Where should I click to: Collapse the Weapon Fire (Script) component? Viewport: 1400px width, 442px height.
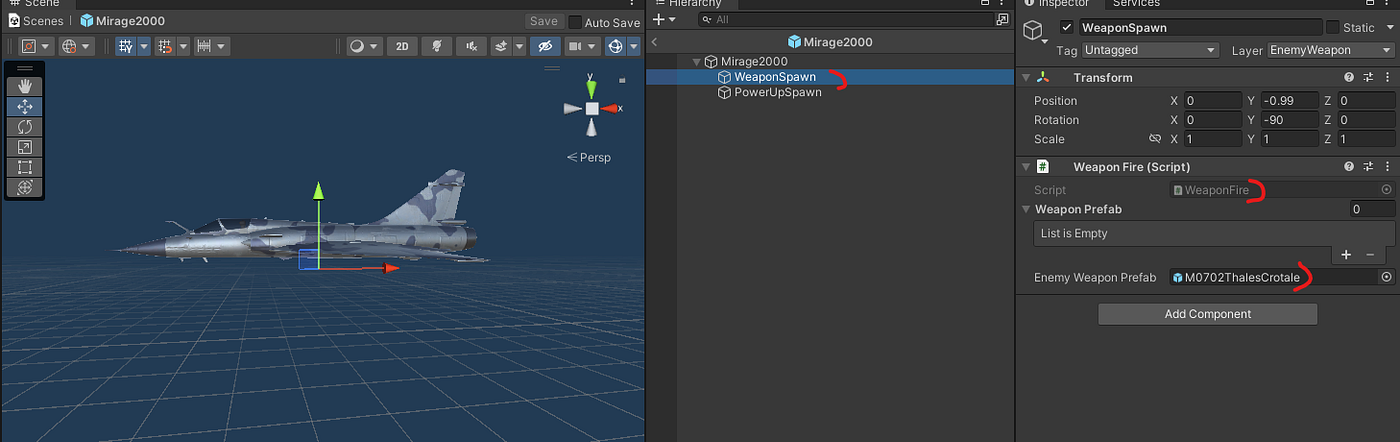(x=1024, y=167)
